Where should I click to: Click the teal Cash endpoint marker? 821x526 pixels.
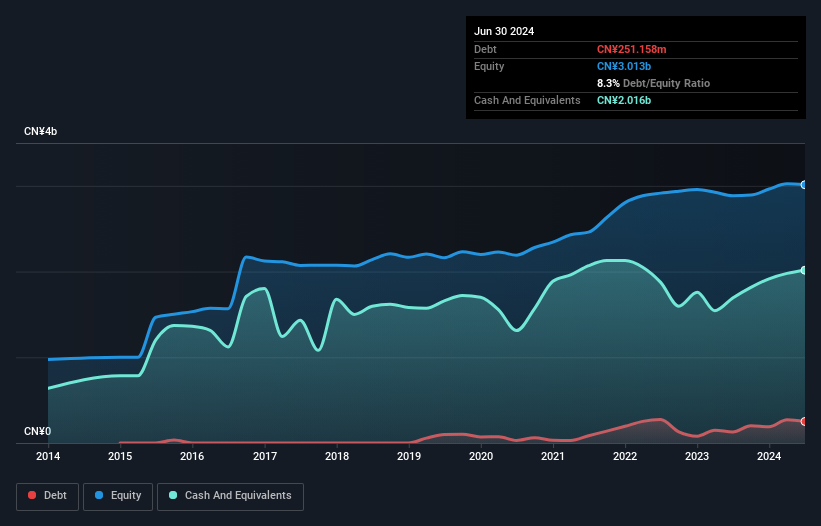pos(804,270)
